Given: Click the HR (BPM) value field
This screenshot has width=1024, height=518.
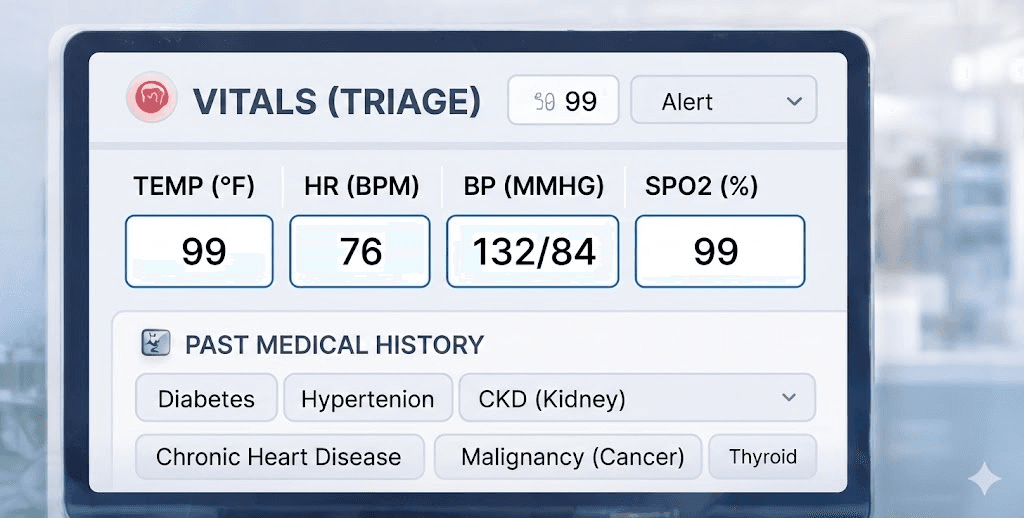Looking at the screenshot, I should (360, 251).
